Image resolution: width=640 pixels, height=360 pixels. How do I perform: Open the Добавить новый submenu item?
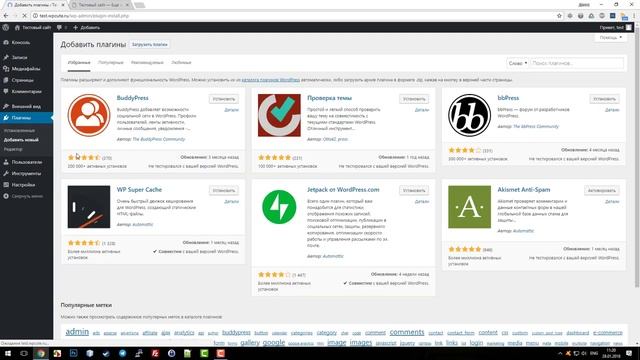point(21,140)
